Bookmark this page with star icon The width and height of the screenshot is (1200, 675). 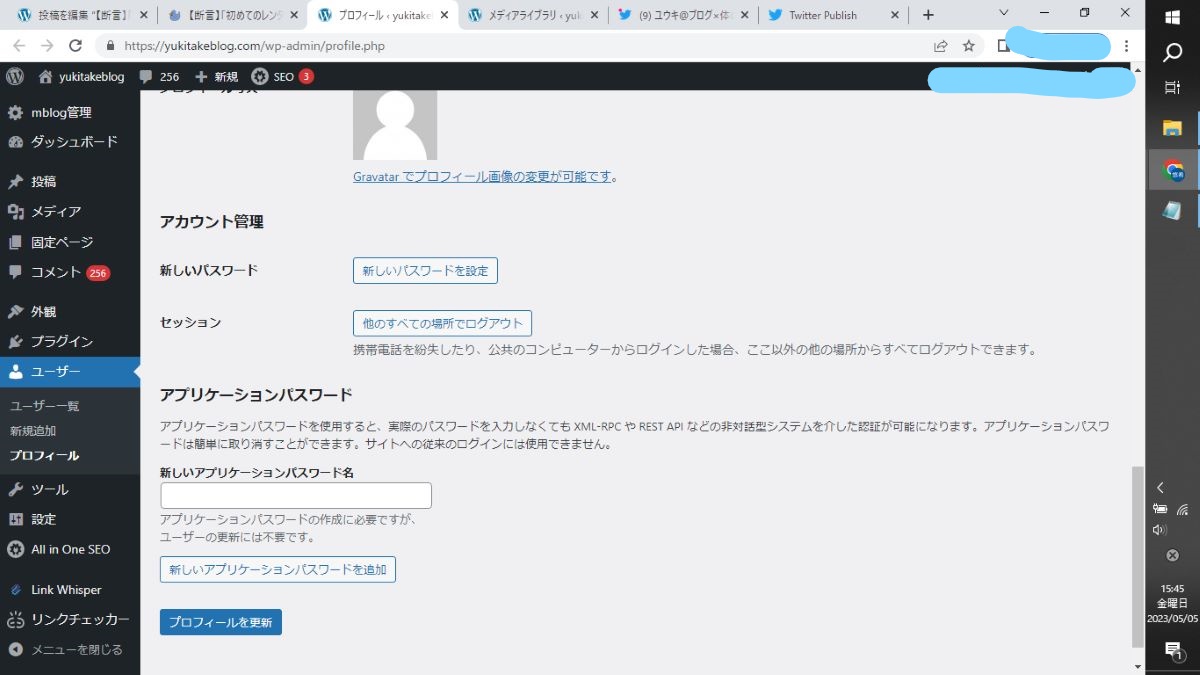pyautogui.click(x=969, y=46)
